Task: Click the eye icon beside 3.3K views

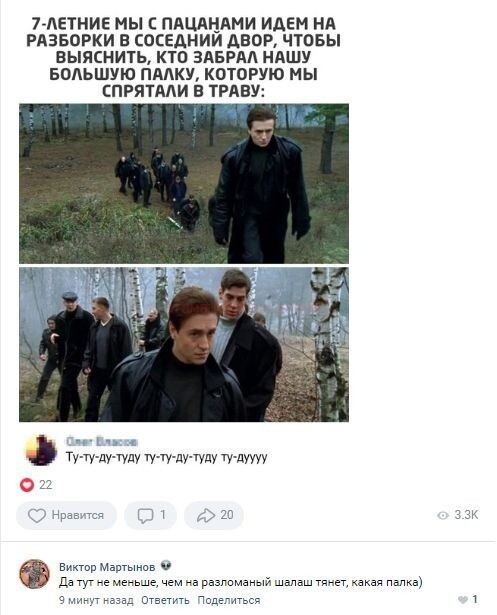Action: (x=443, y=515)
